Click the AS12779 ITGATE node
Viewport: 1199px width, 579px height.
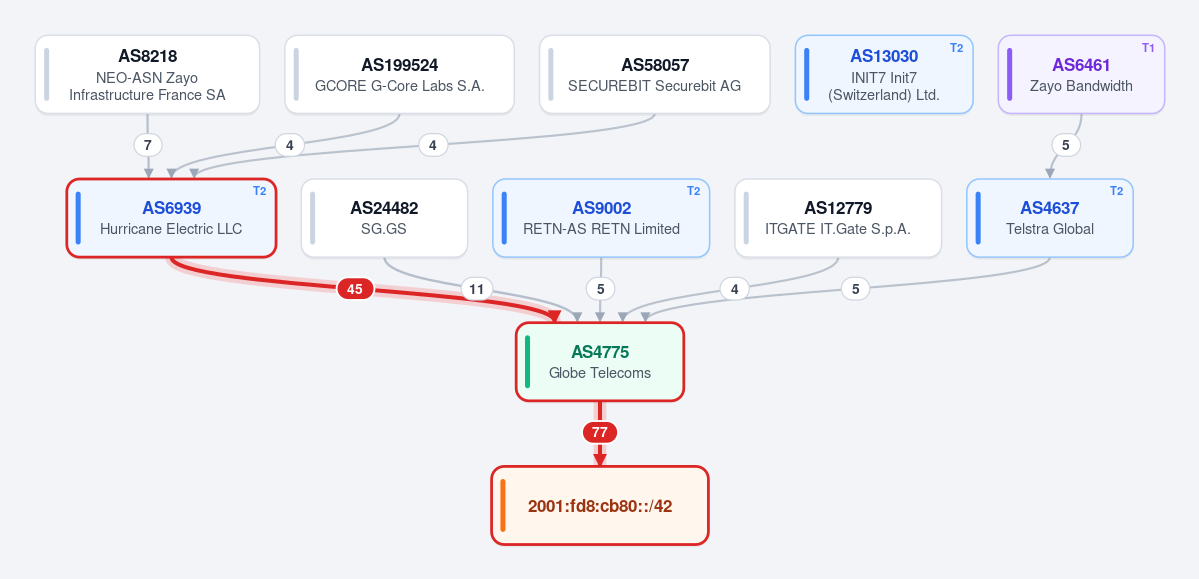pos(838,218)
